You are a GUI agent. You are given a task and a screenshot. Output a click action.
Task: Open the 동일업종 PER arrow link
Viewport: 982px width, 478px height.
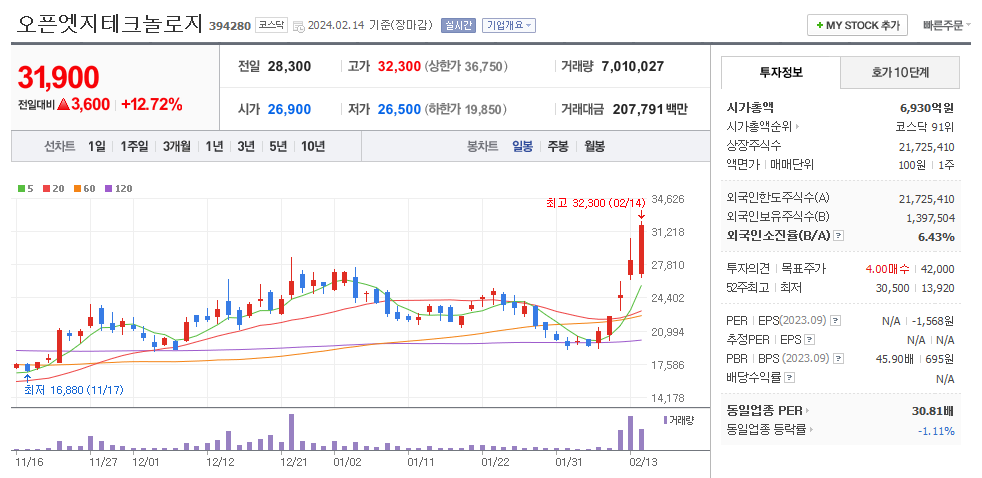tap(767, 412)
